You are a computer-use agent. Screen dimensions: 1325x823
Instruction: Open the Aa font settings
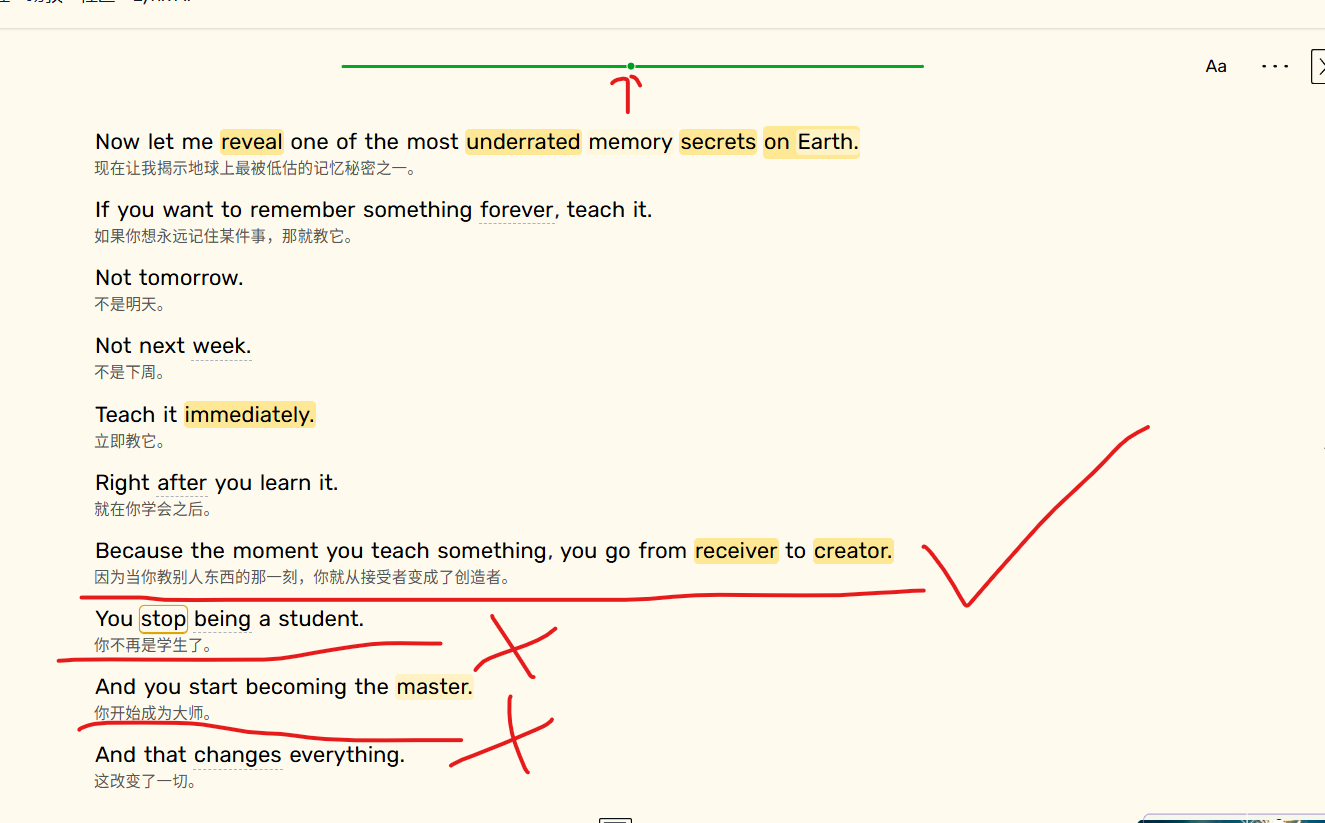click(x=1216, y=67)
